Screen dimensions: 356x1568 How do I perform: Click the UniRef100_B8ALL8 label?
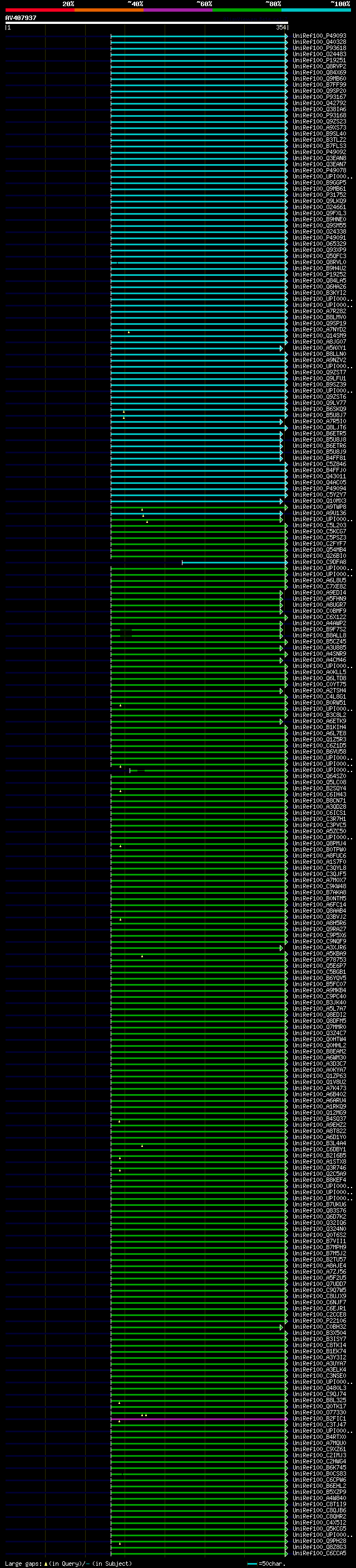319,635
